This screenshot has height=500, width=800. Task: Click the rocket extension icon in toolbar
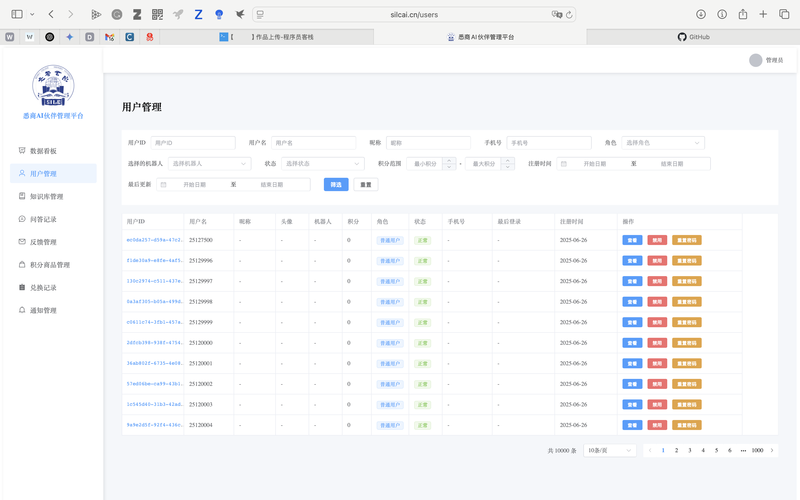(x=178, y=14)
